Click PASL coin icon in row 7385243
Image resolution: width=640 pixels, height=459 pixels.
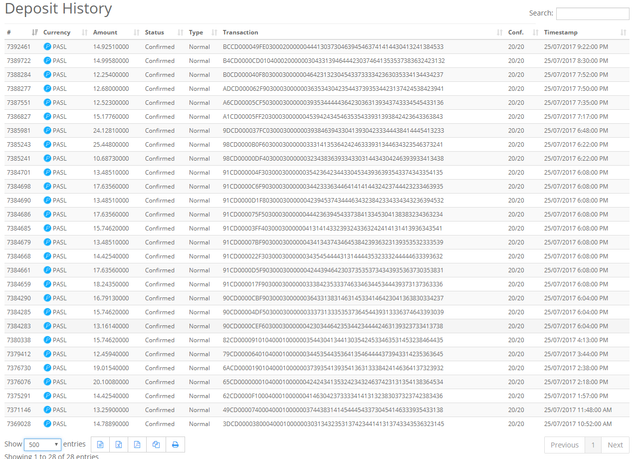click(47, 144)
